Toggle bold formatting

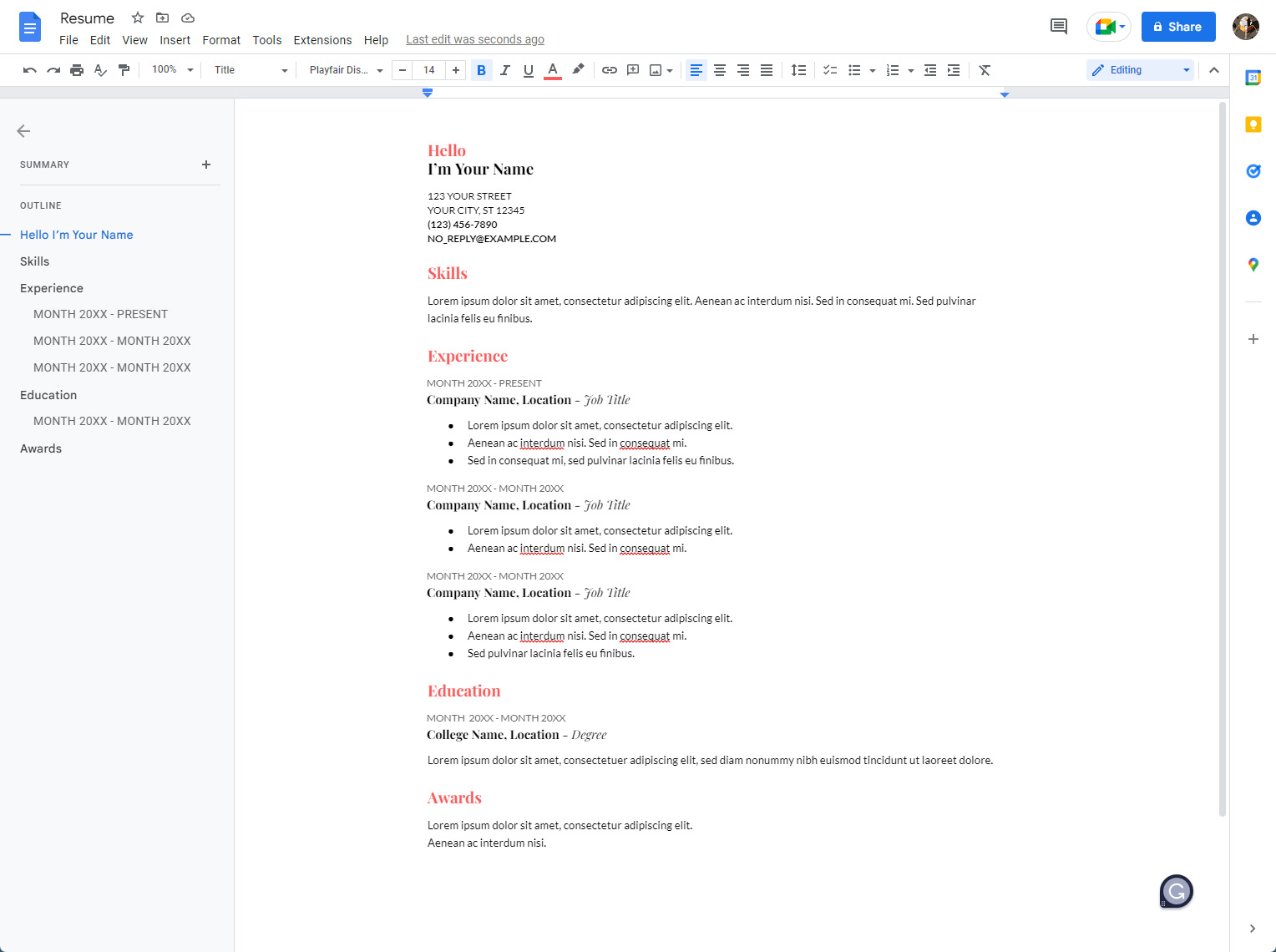point(481,70)
